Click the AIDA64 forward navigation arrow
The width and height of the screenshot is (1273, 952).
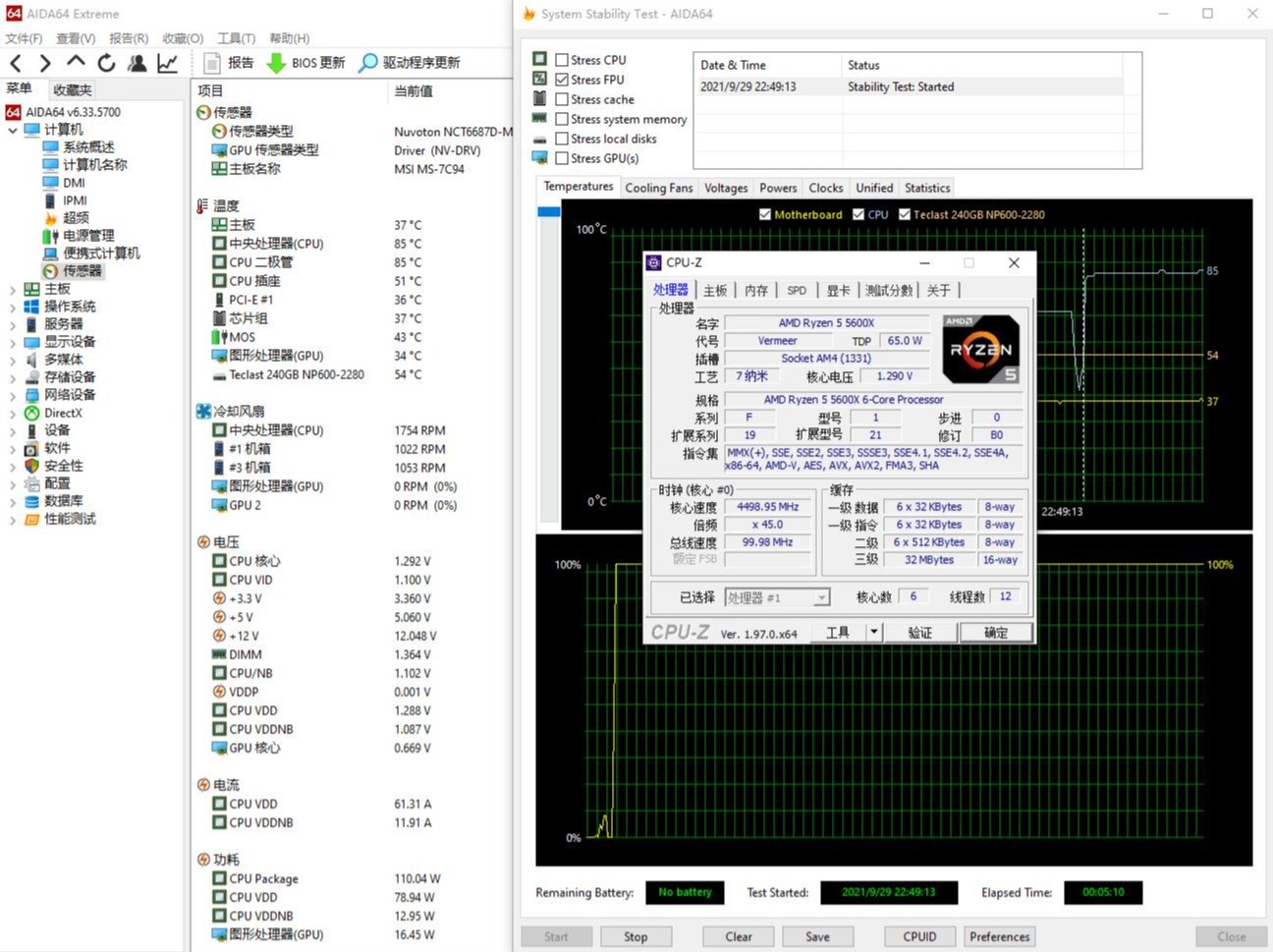(45, 63)
